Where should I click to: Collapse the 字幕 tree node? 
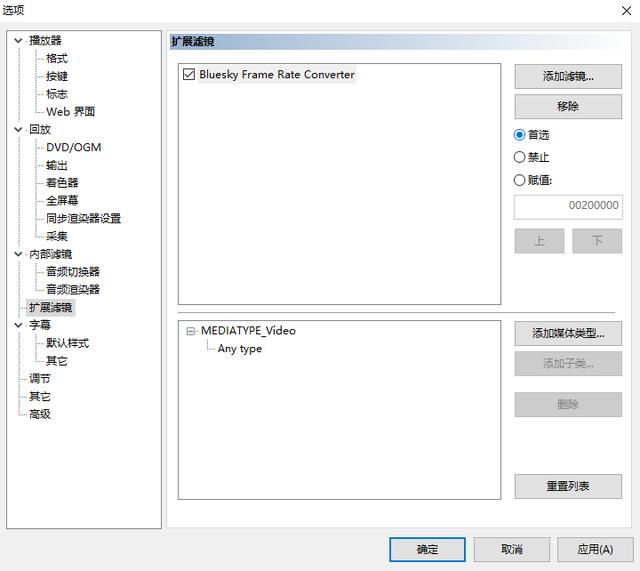tap(18, 325)
